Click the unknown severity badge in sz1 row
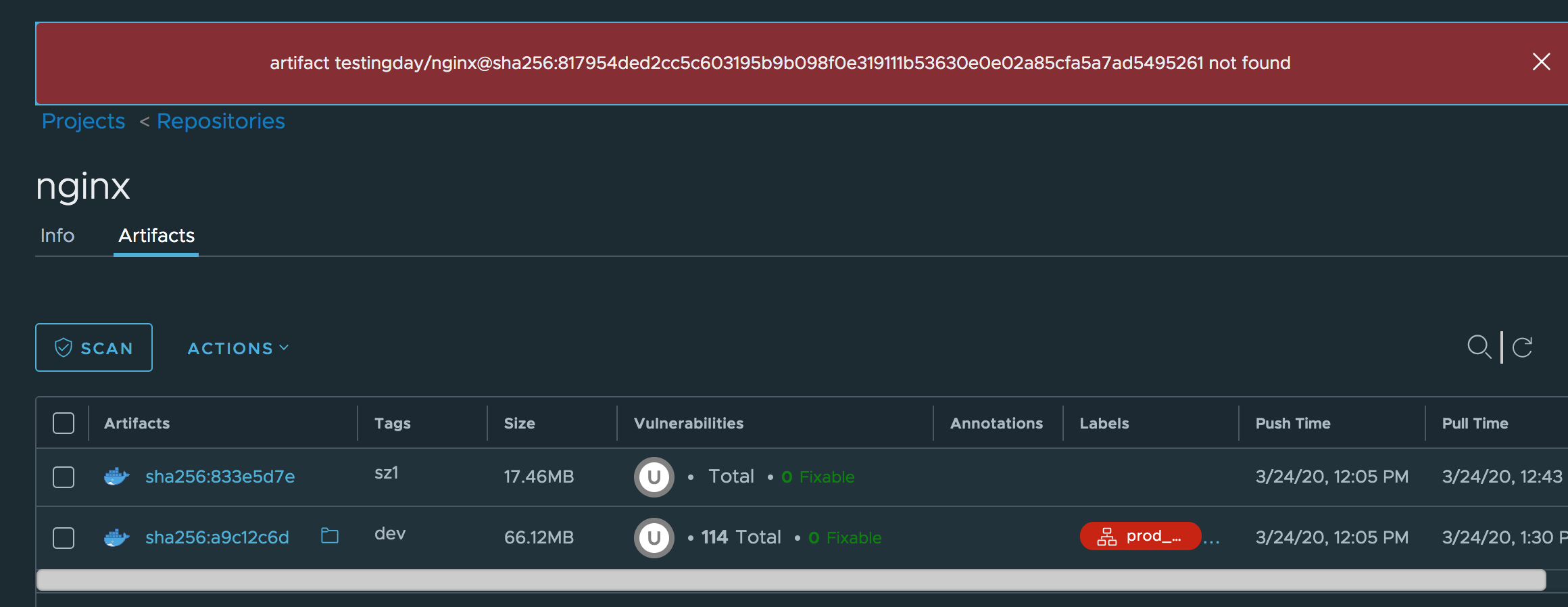This screenshot has width=1568, height=607. click(x=654, y=477)
